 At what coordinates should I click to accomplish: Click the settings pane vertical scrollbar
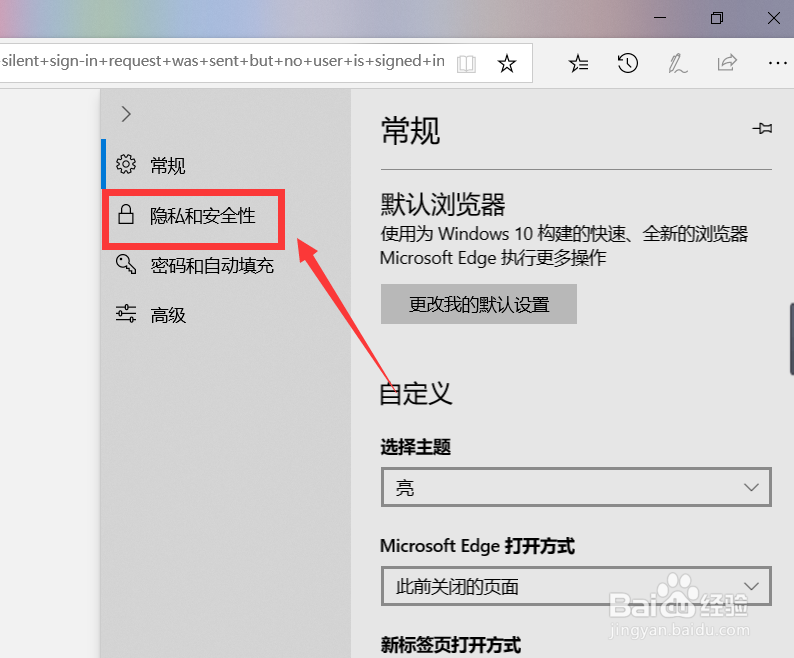791,339
